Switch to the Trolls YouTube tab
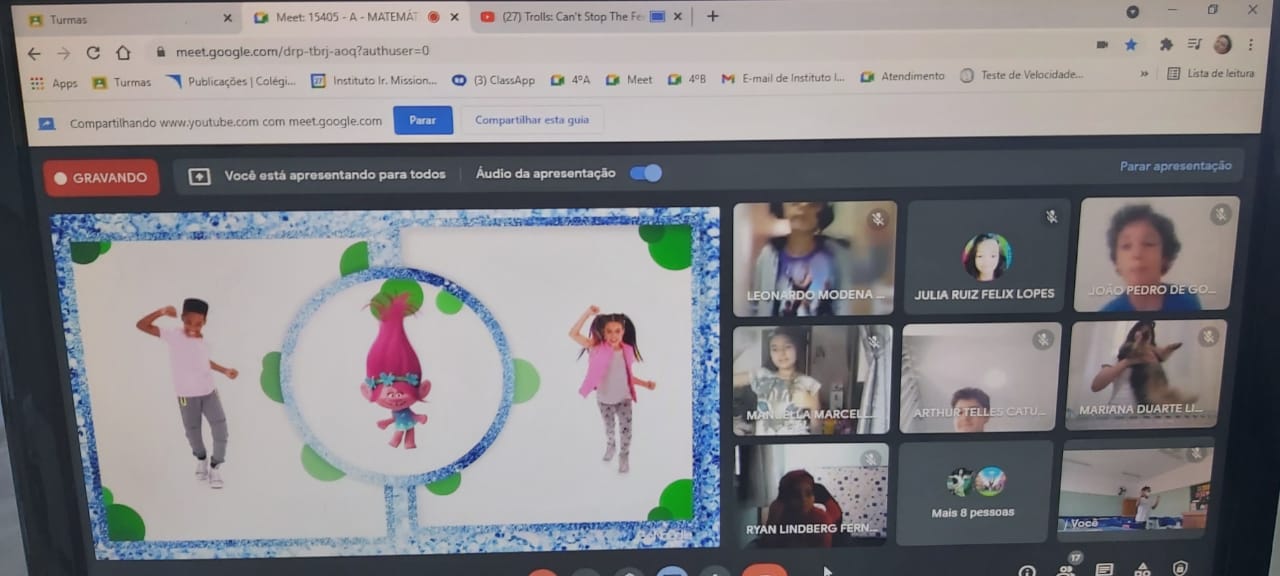1280x576 pixels. (x=580, y=17)
